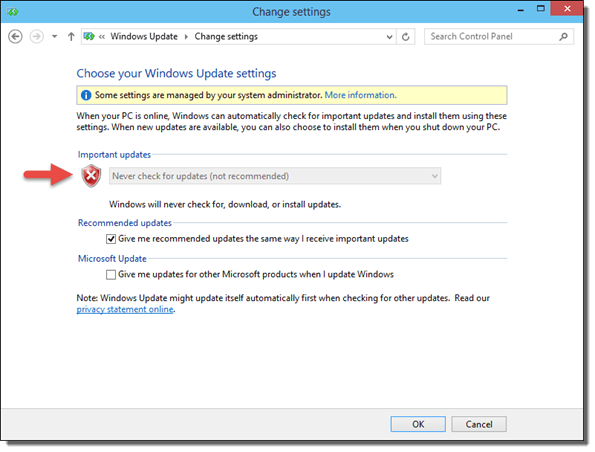Expand the address bar history dropdown
The height and width of the screenshot is (452, 595).
[389, 37]
